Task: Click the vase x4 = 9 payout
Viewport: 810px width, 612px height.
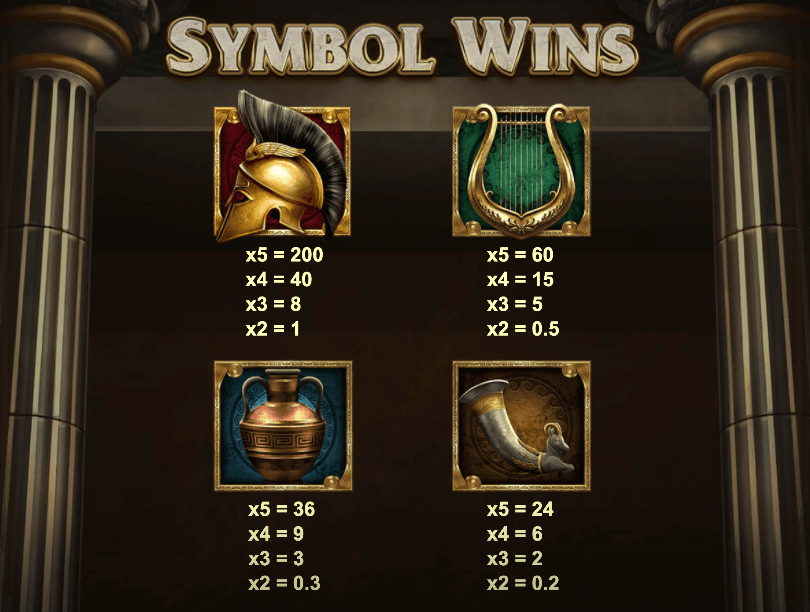Action: pos(276,534)
